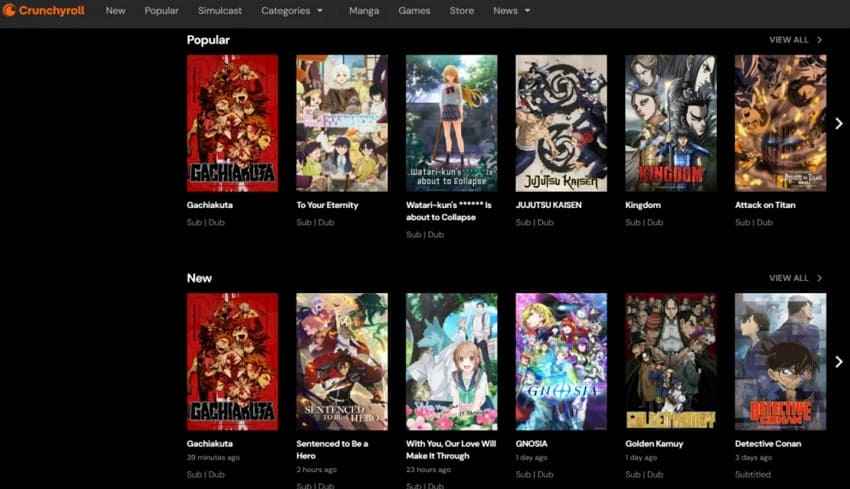Open the Simulcast menu item
This screenshot has height=489, width=850.
point(220,11)
